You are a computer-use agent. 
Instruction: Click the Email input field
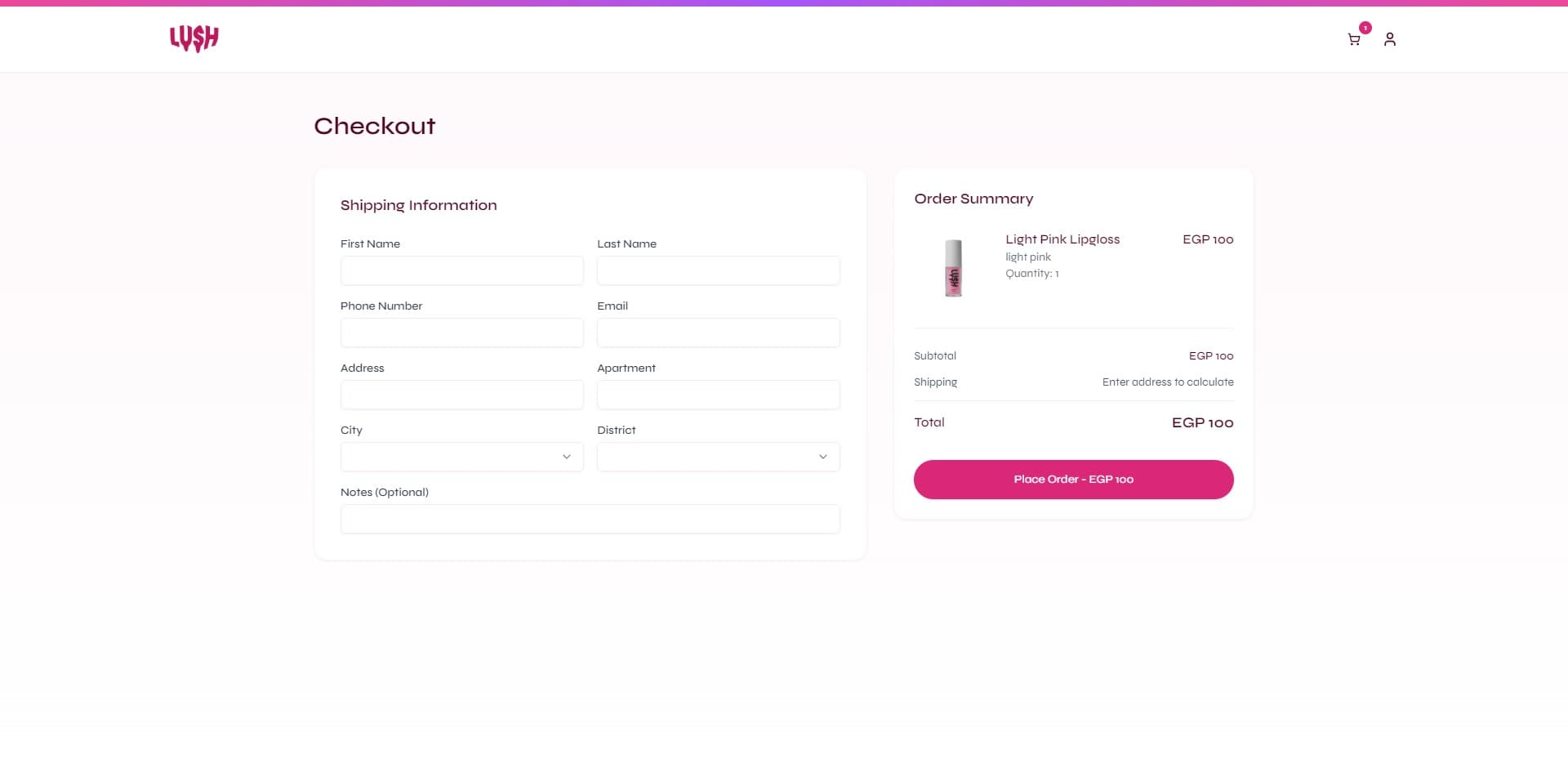tap(718, 333)
